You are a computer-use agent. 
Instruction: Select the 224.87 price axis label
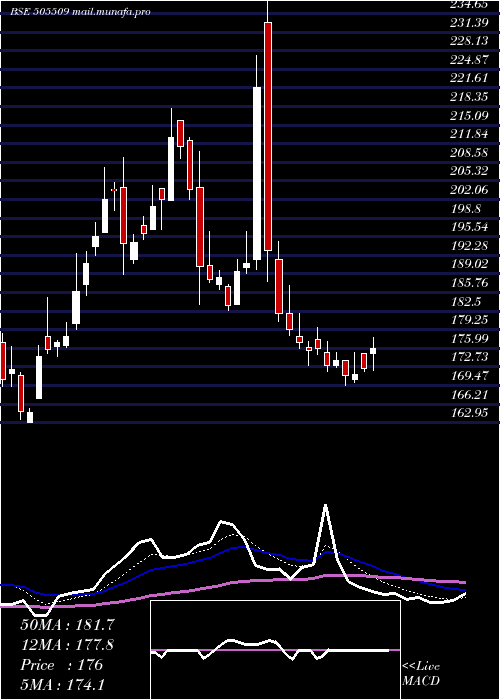coord(469,59)
